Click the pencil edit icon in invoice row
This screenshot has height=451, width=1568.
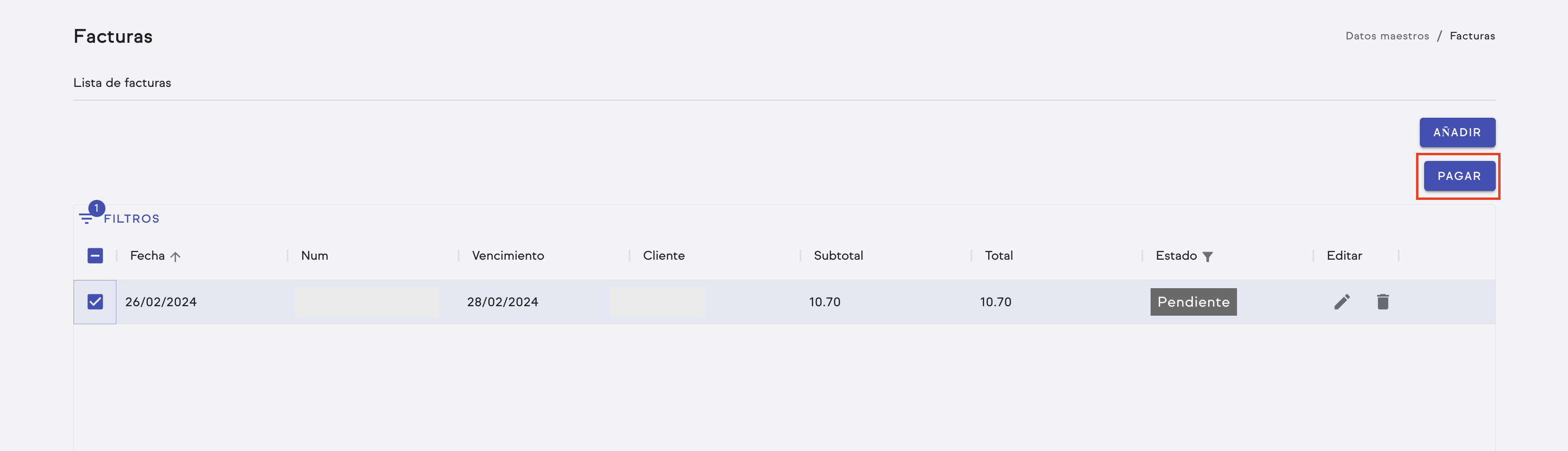[x=1341, y=302]
